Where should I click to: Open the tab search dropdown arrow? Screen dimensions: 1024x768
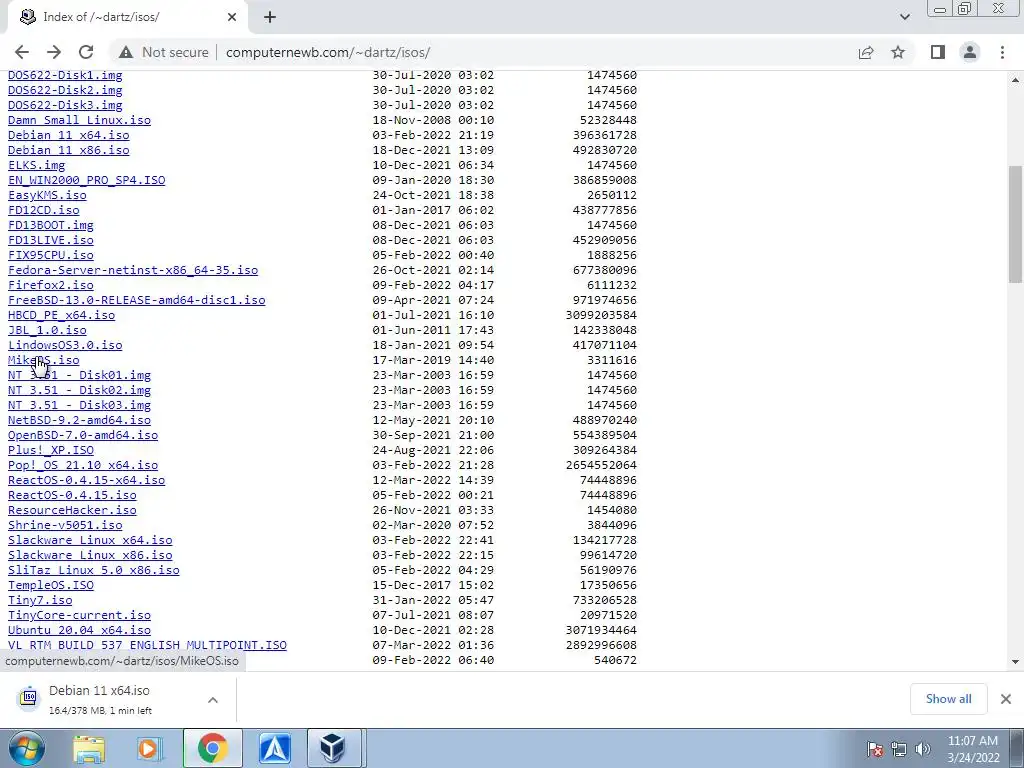tap(904, 17)
